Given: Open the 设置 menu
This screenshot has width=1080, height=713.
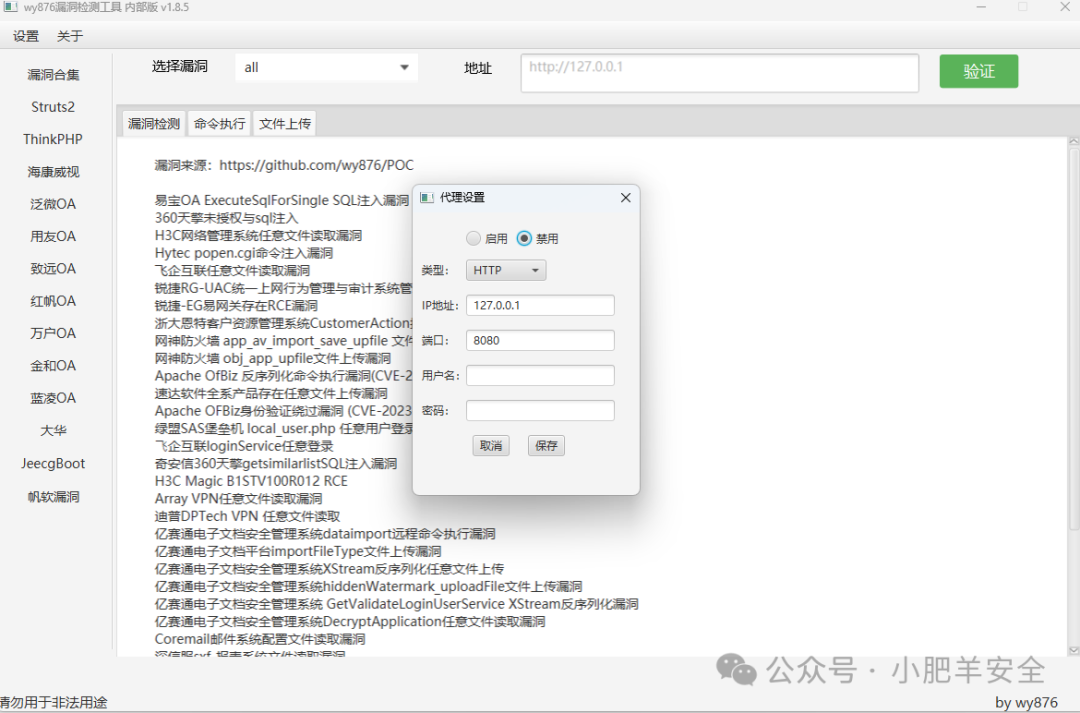Looking at the screenshot, I should point(26,37).
